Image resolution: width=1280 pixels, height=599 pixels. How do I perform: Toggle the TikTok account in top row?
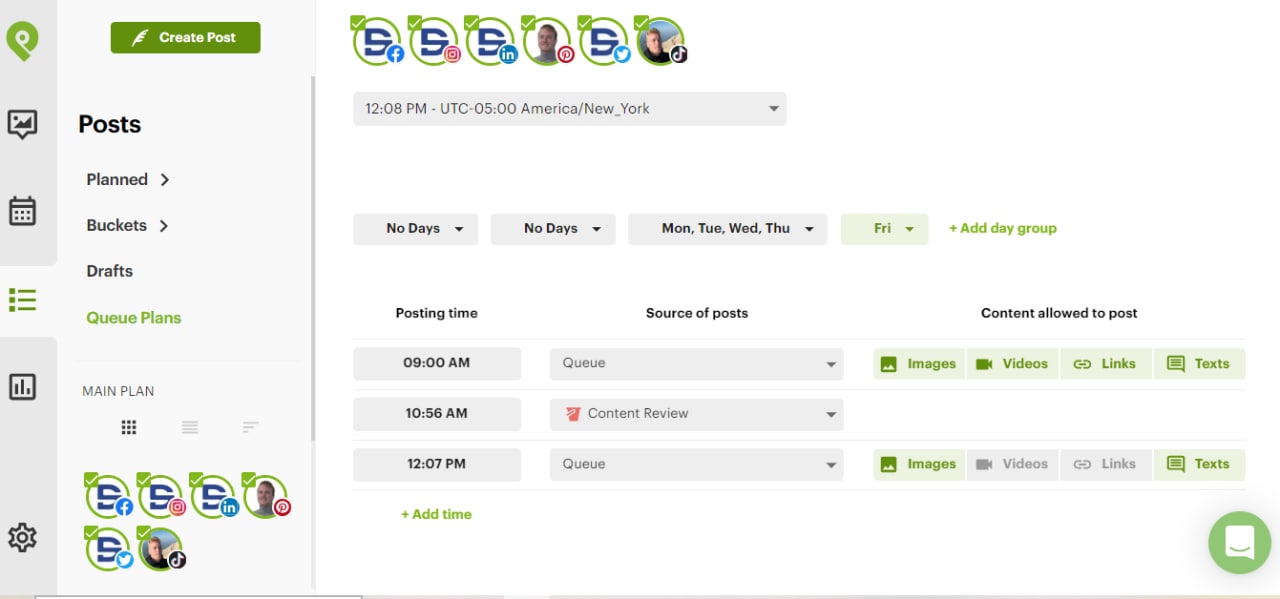coord(661,42)
